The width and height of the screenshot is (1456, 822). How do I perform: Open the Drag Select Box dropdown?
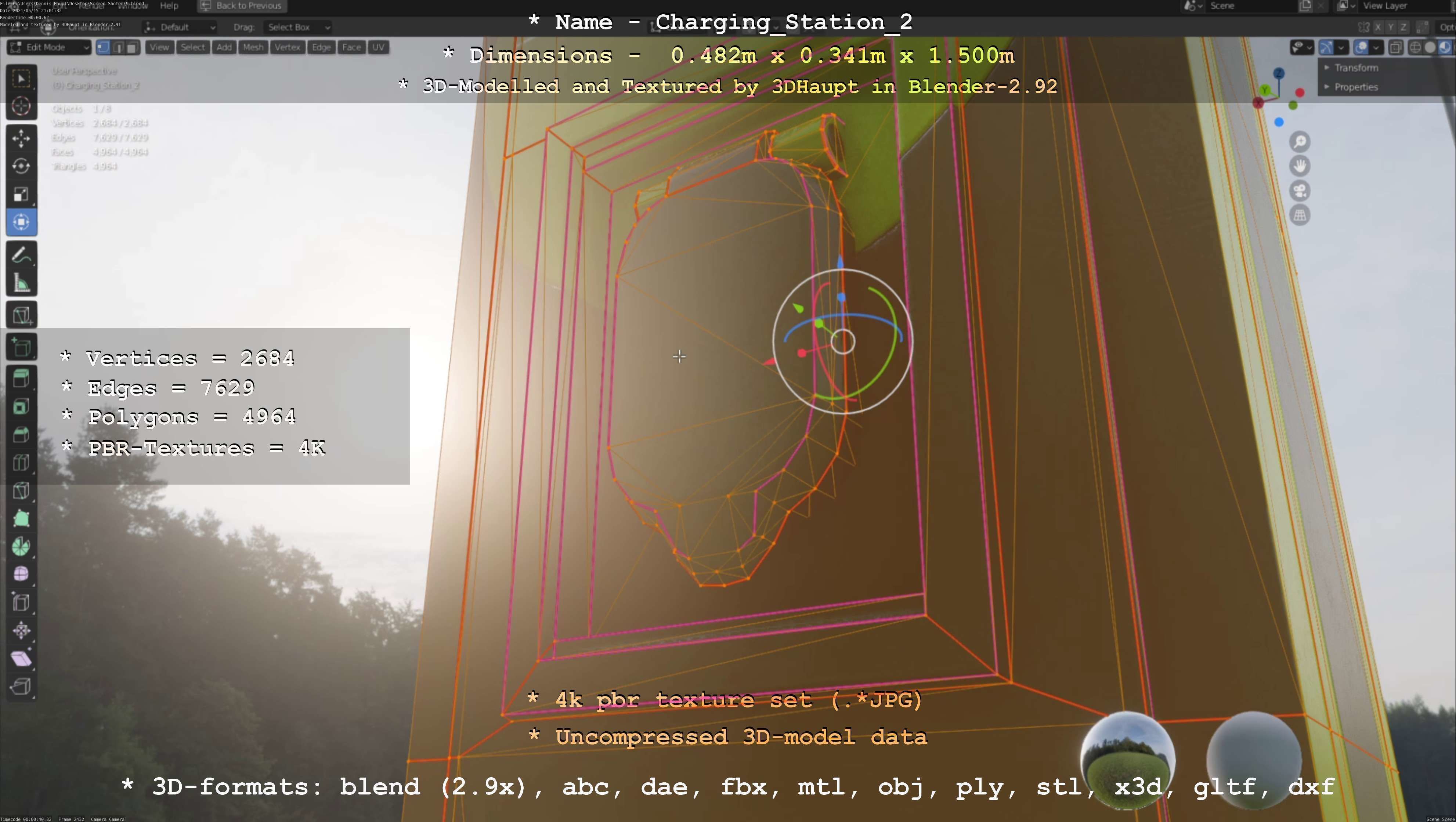click(297, 27)
